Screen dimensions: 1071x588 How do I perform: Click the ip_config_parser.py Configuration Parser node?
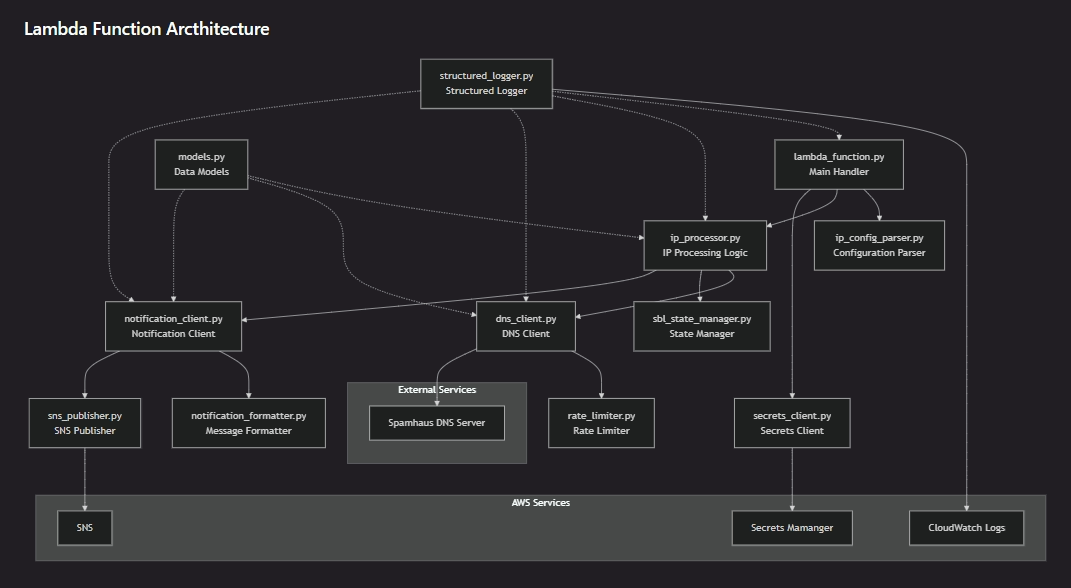click(x=879, y=246)
